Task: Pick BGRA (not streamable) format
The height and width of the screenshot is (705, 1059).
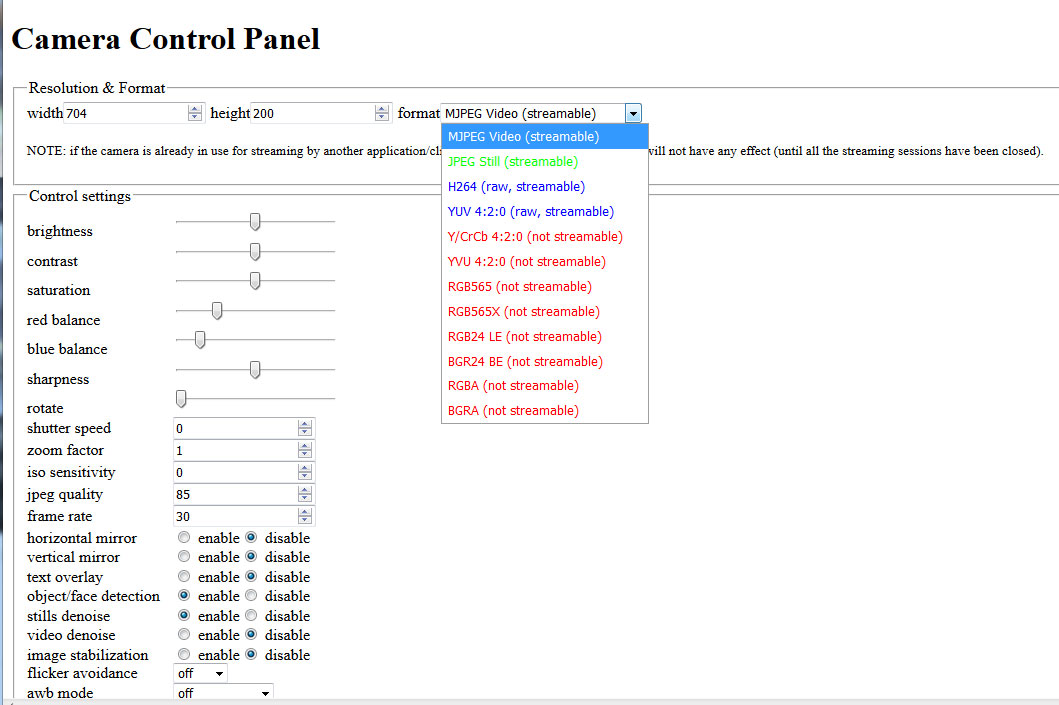Action: (544, 411)
